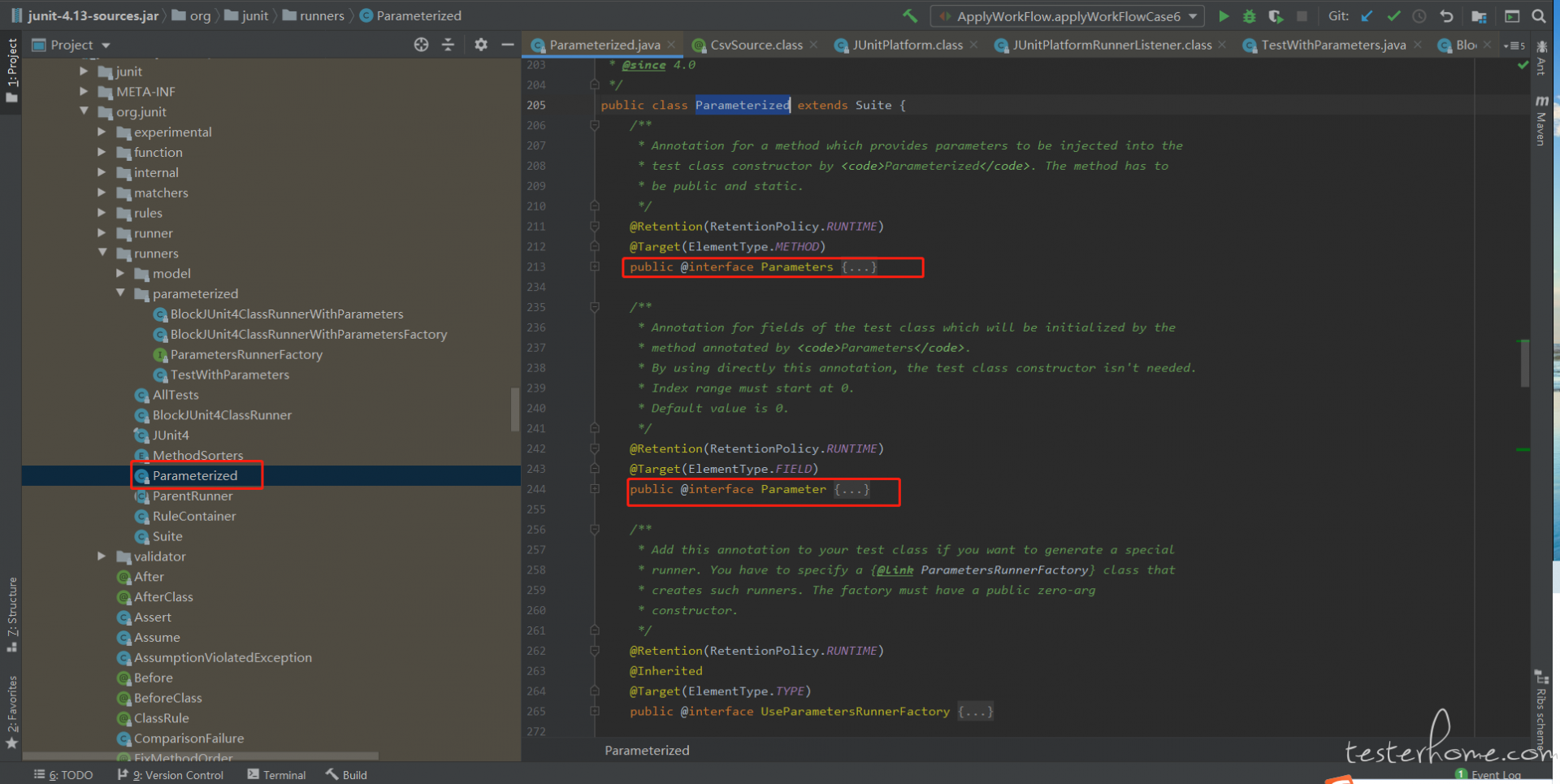Close the TestWithParameters.java tab
This screenshot has width=1560, height=784.
pos(1418,45)
